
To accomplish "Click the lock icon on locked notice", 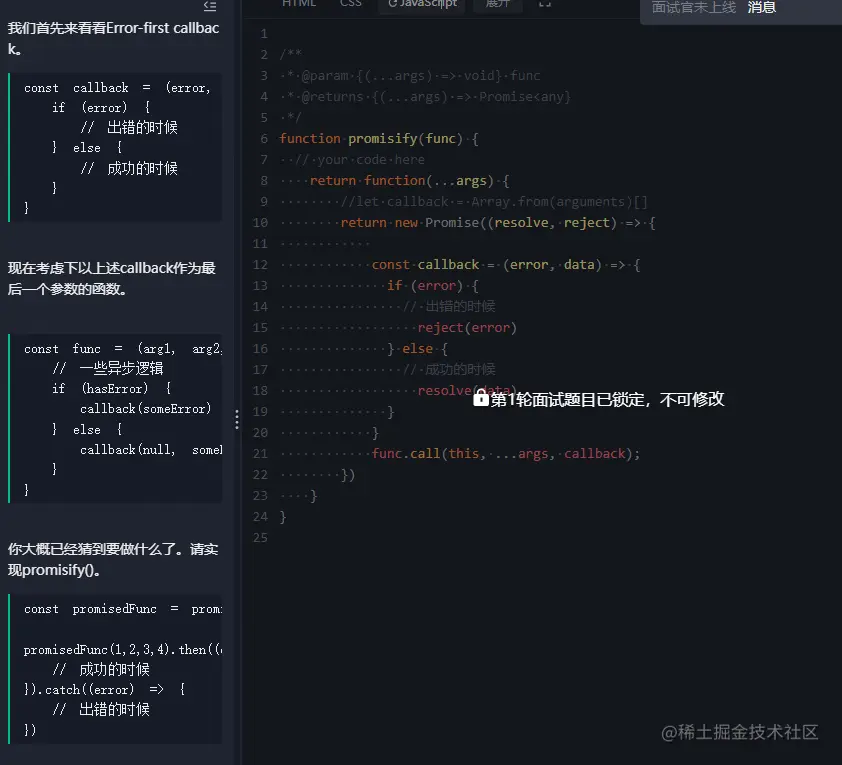I will [x=481, y=398].
